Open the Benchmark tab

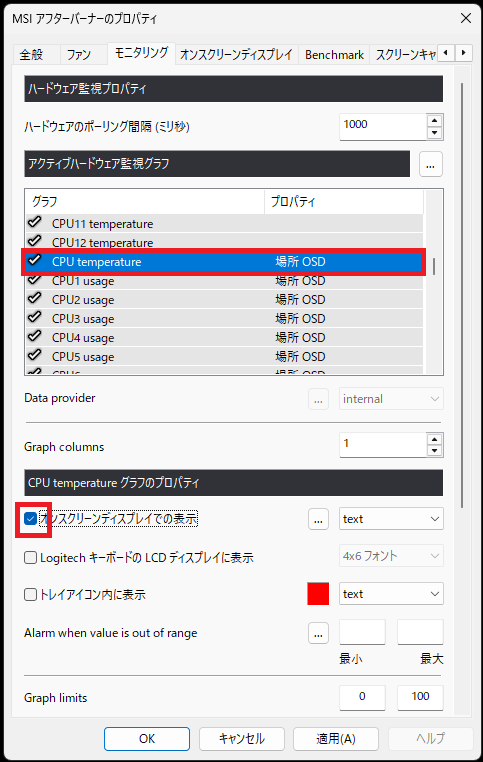point(334,54)
